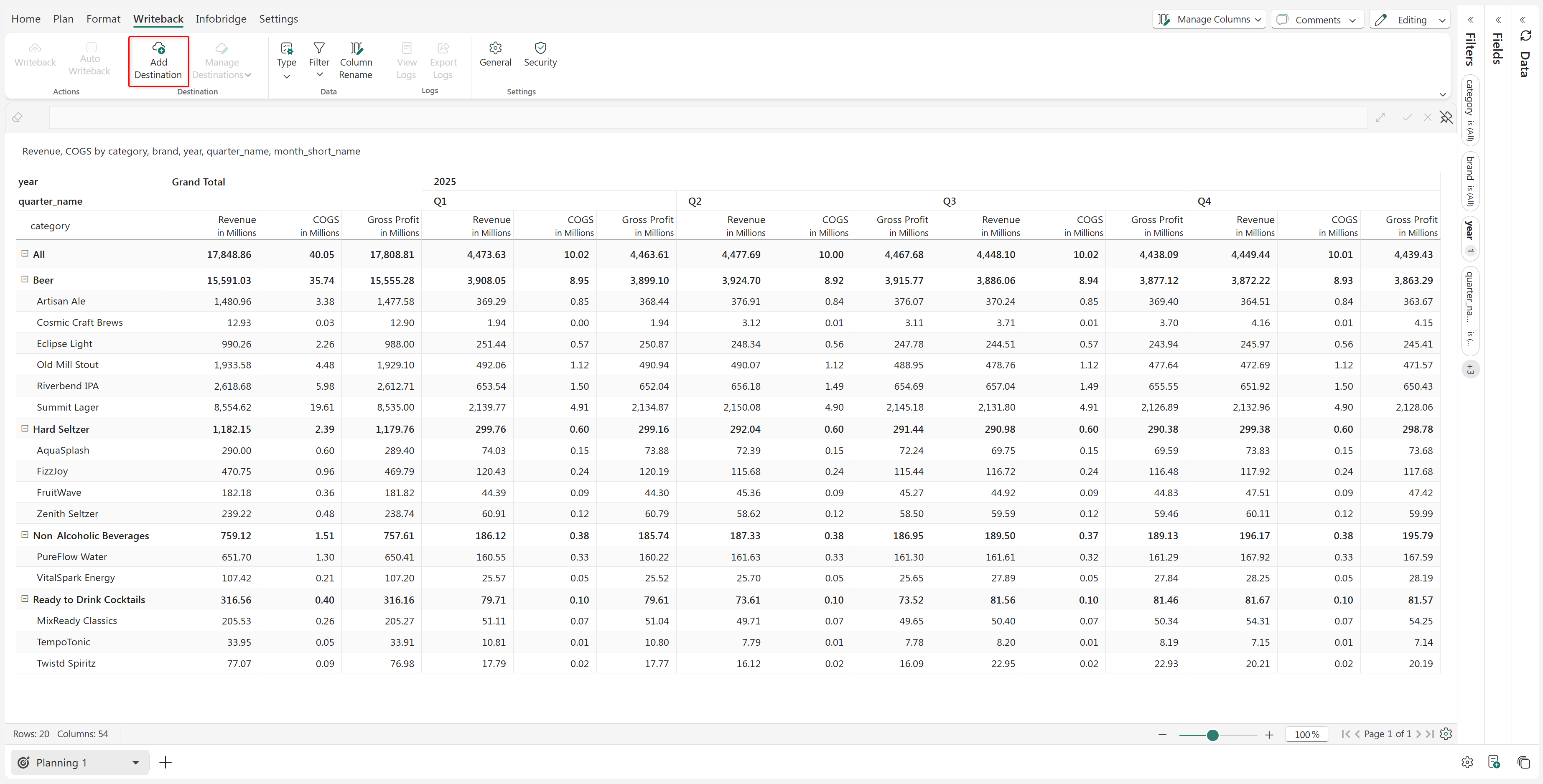Viewport: 1543px width, 784px height.
Task: Open the Filter menu button
Action: [318, 61]
